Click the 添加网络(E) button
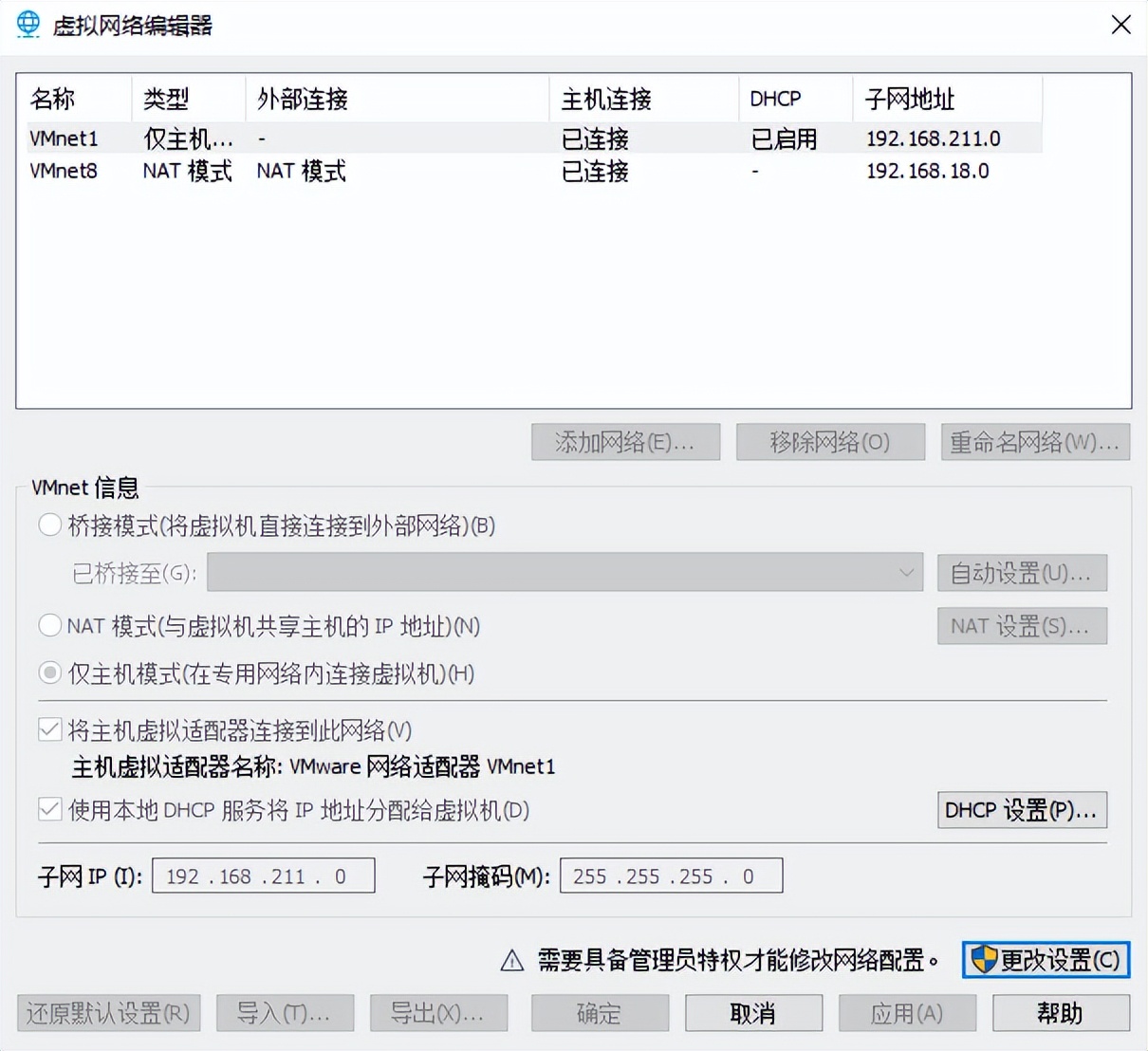The height and width of the screenshot is (1051, 1148). tap(624, 441)
